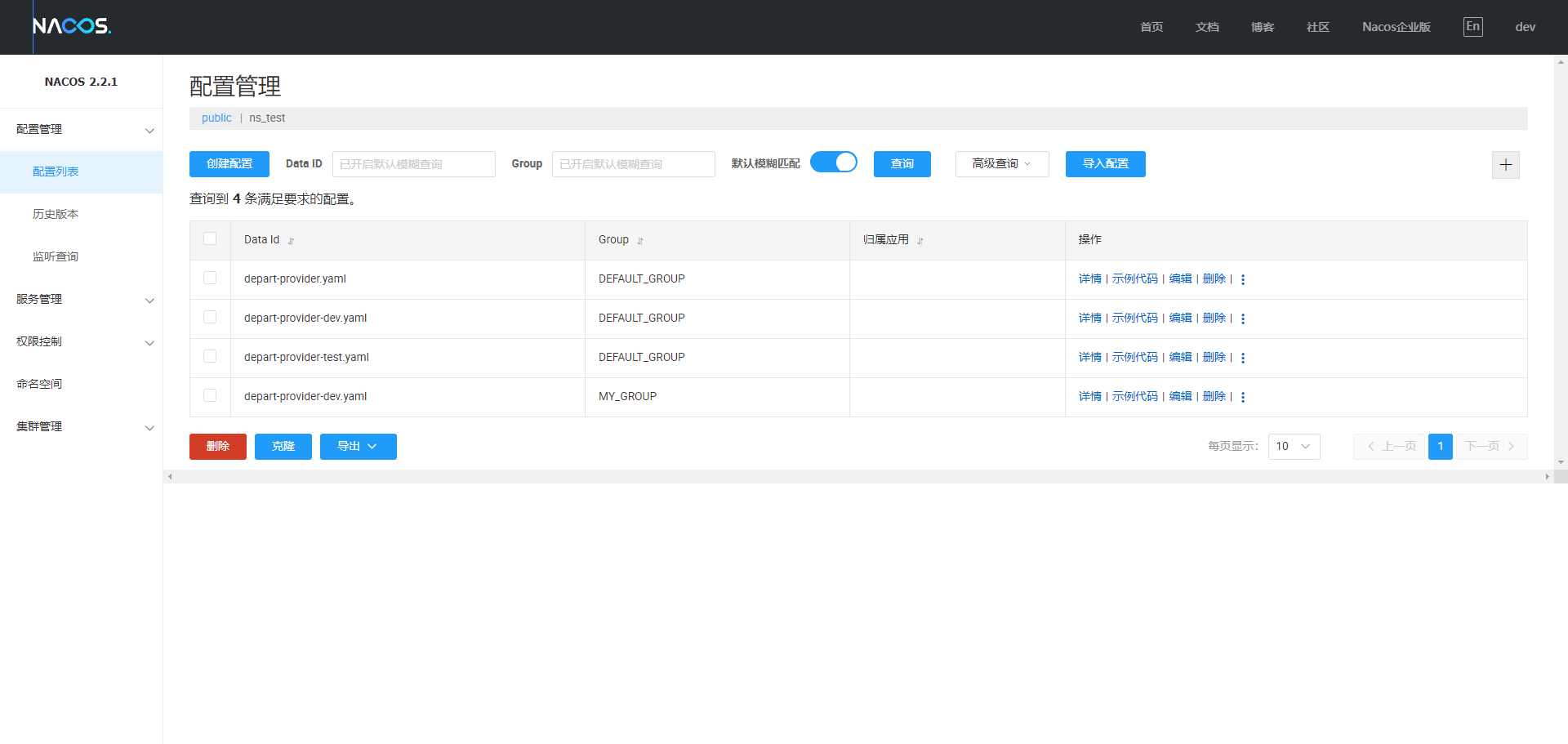Click 上一页 pagination button
Image resolution: width=1568 pixels, height=744 pixels.
point(1390,447)
